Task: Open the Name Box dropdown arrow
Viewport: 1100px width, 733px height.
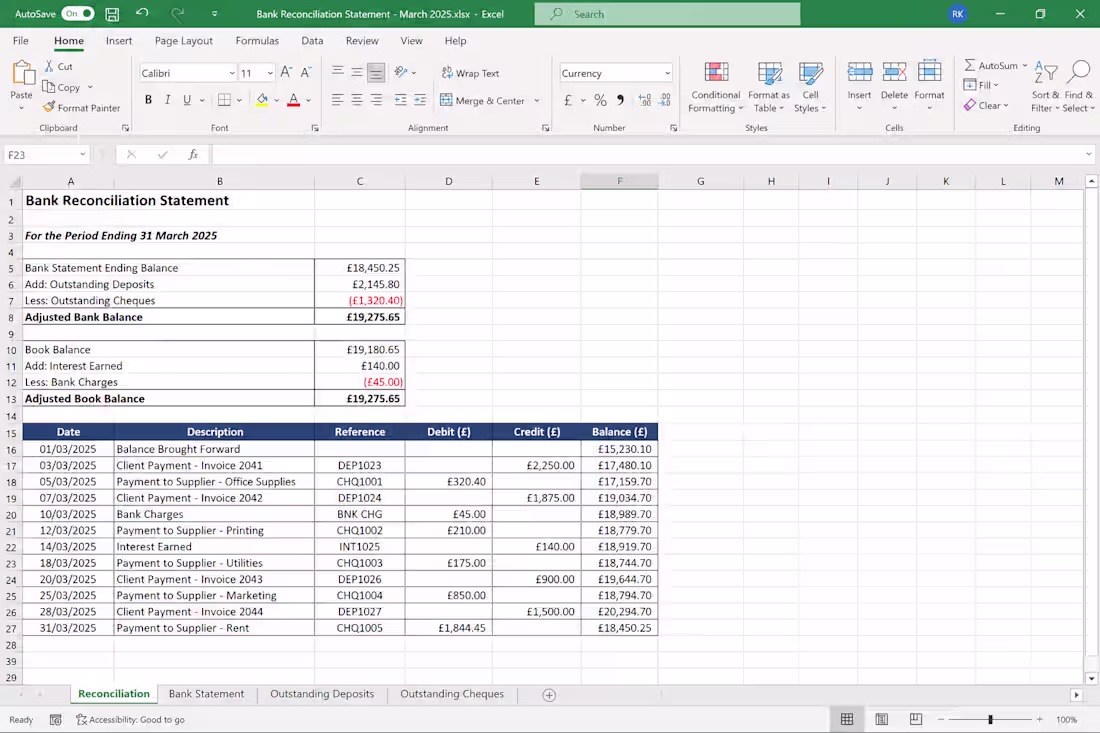Action: 82,154
